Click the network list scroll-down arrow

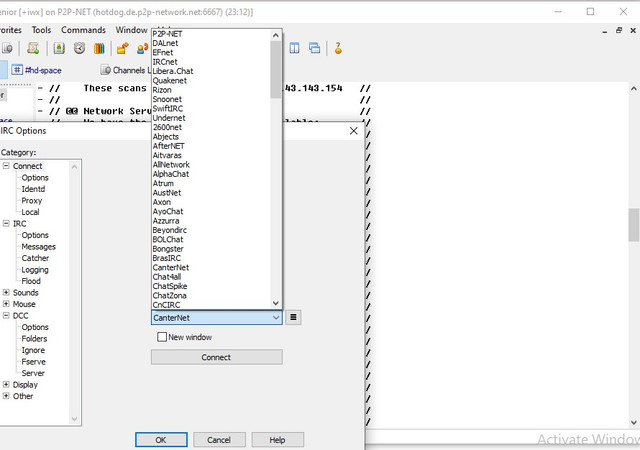pyautogui.click(x=276, y=303)
